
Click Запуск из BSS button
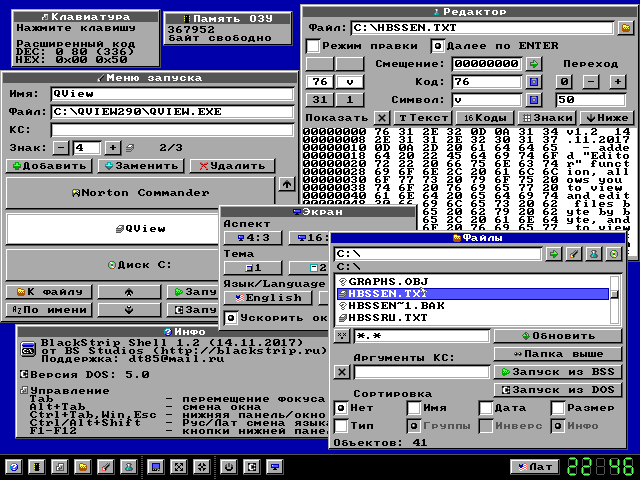point(558,372)
